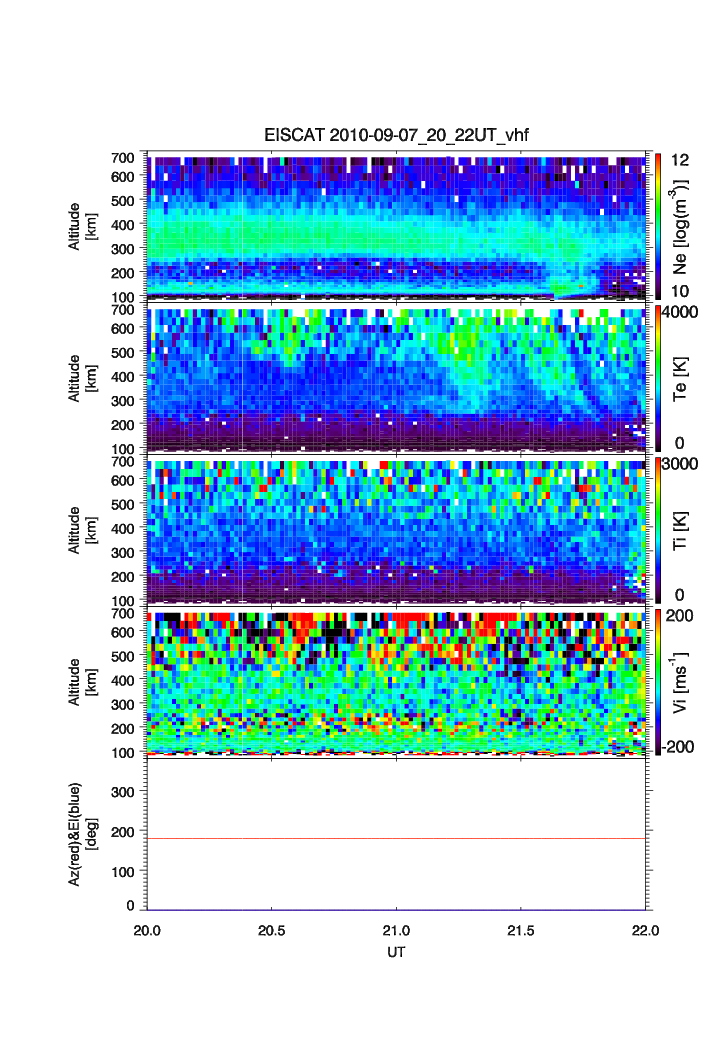Click the UT x-axis label
Viewport: 708px width, 1062px height.
pyautogui.click(x=397, y=952)
